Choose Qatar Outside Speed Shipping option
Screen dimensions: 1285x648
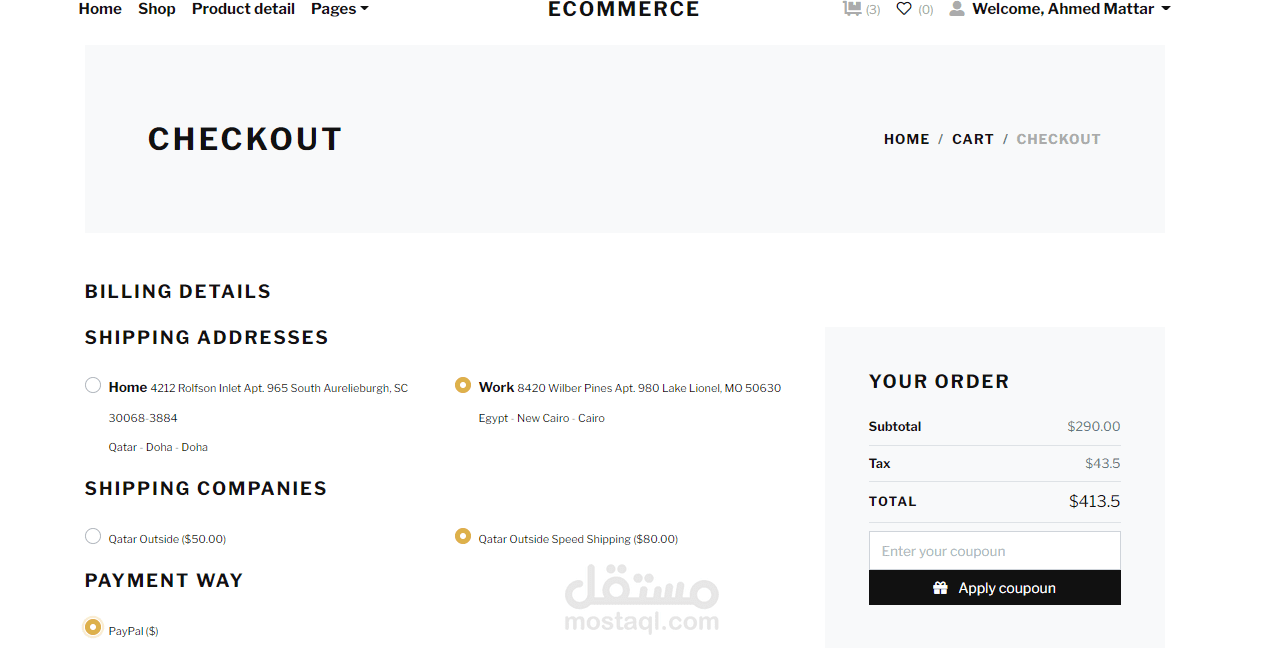[463, 536]
